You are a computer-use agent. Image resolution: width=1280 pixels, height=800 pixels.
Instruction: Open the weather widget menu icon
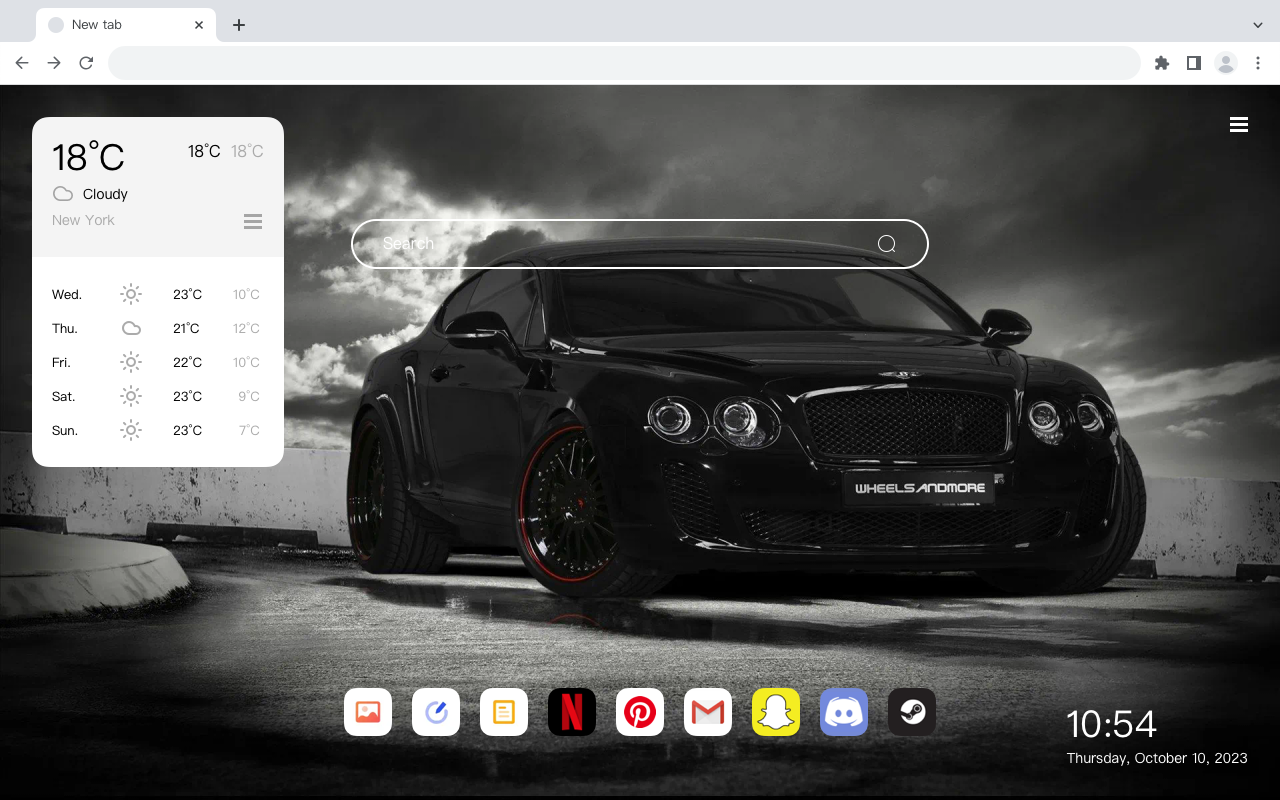(x=253, y=221)
